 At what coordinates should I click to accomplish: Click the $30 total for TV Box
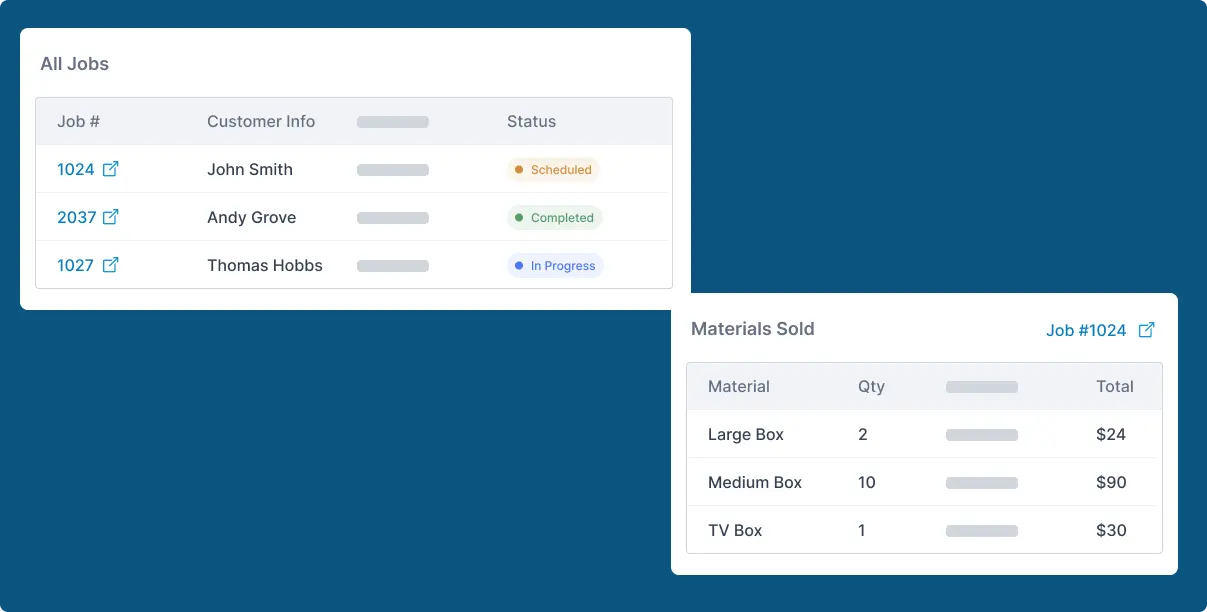[1111, 531]
